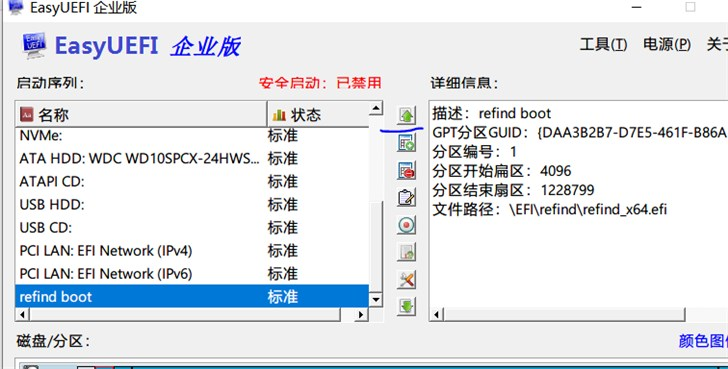The image size is (728, 369).
Task: Select the refind boot entry
Action: (x=192, y=297)
